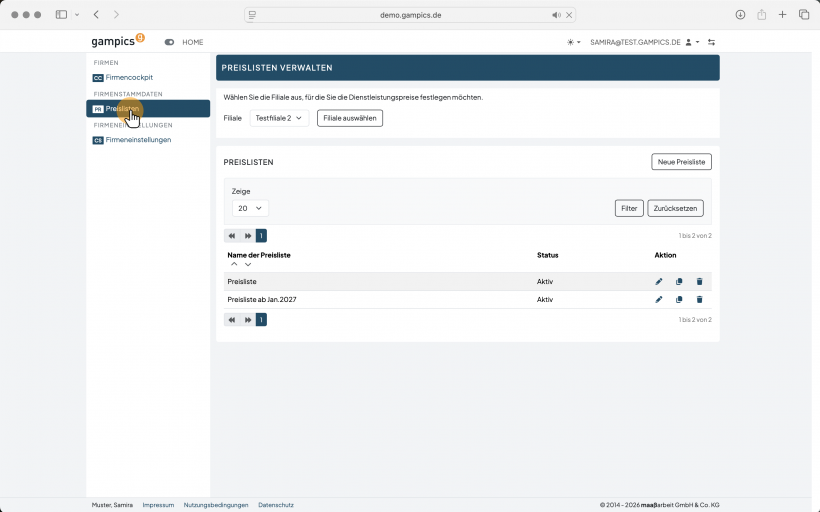Edit the first 'Preisliste' entry with the pencil icon
Image resolution: width=820 pixels, height=512 pixels.
pos(658,281)
